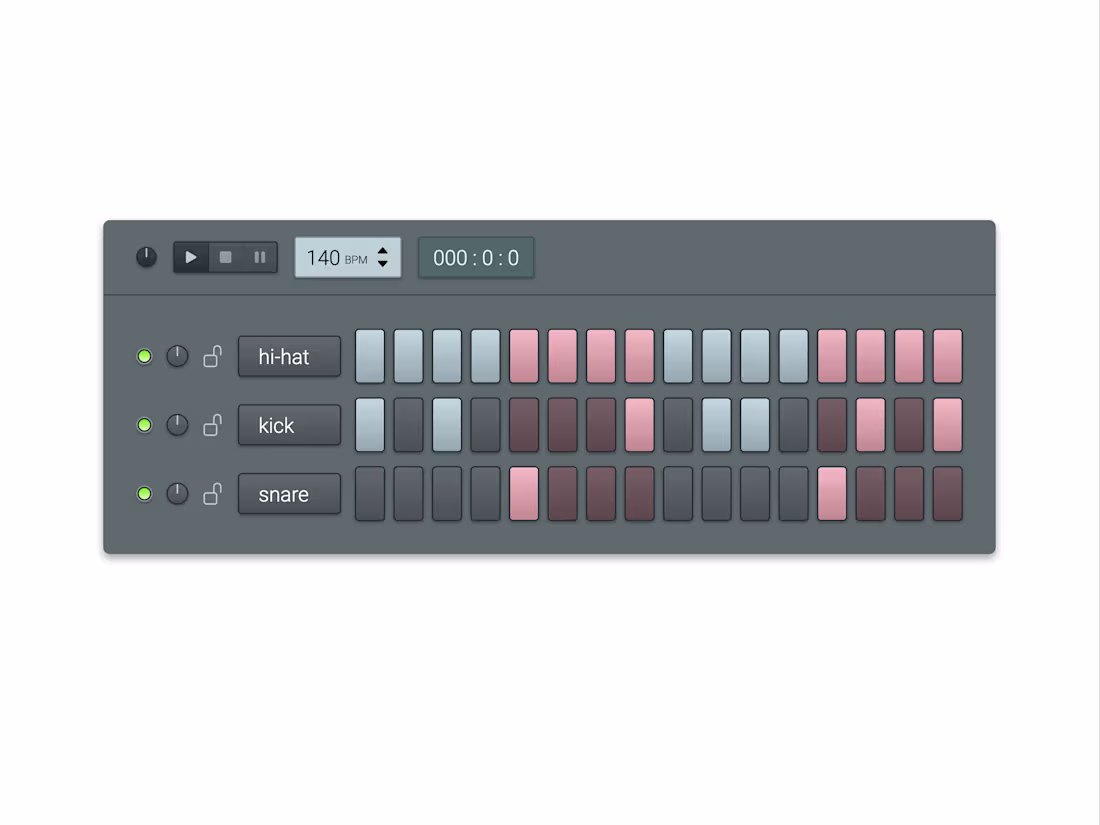Screen dimensions: 1100x825
Task: Toggle hi-hat step 5 (first pink pad)
Action: click(524, 356)
